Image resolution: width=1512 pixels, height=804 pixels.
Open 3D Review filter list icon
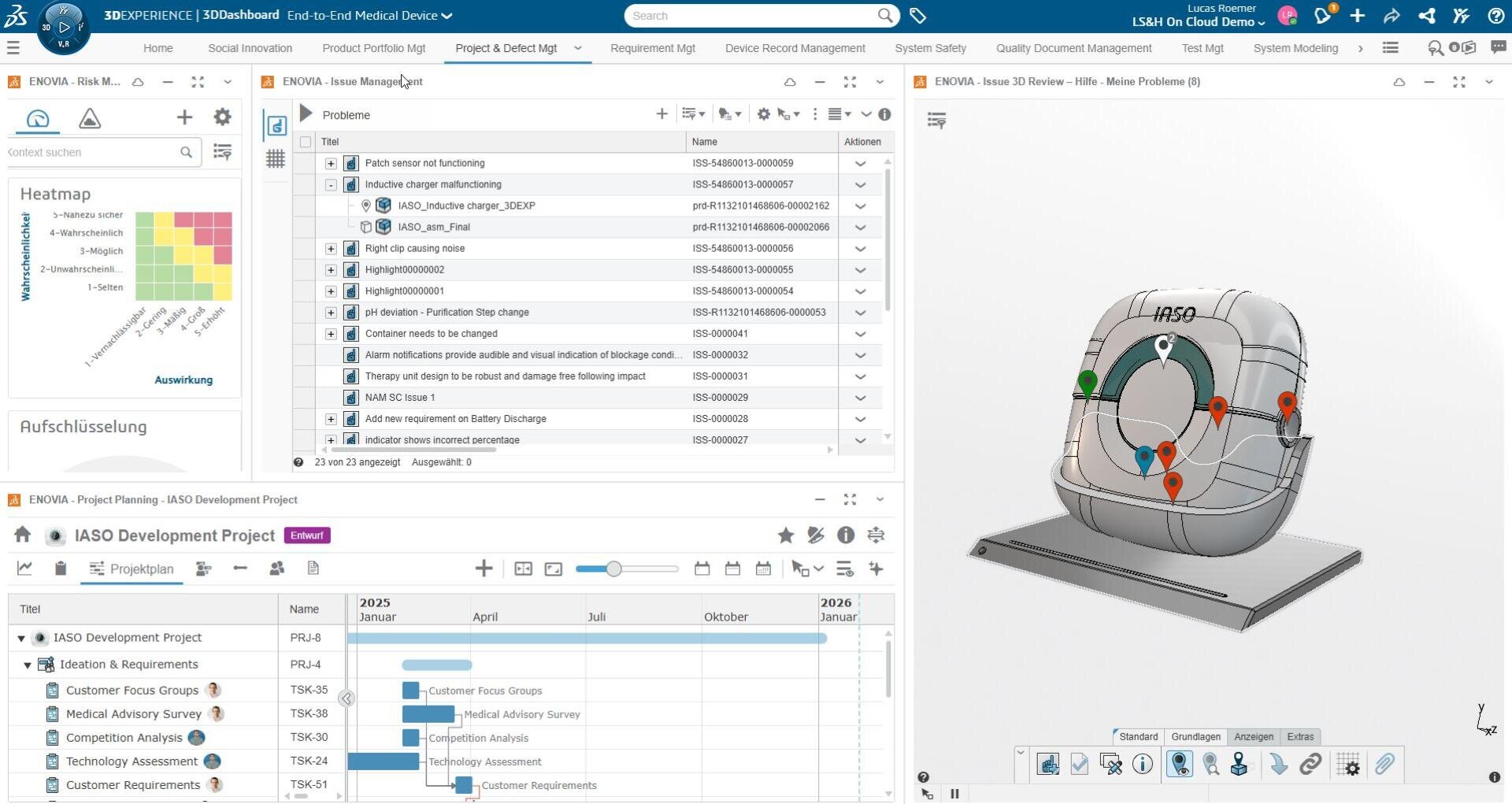936,120
